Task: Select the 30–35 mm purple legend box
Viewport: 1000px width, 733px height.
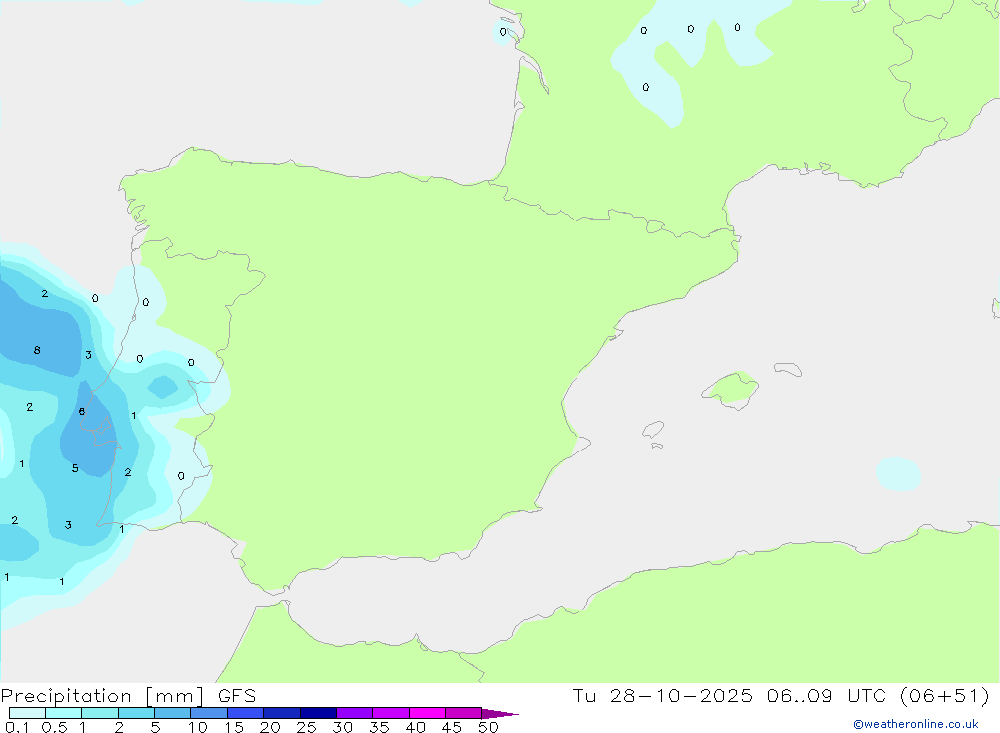Action: click(354, 713)
